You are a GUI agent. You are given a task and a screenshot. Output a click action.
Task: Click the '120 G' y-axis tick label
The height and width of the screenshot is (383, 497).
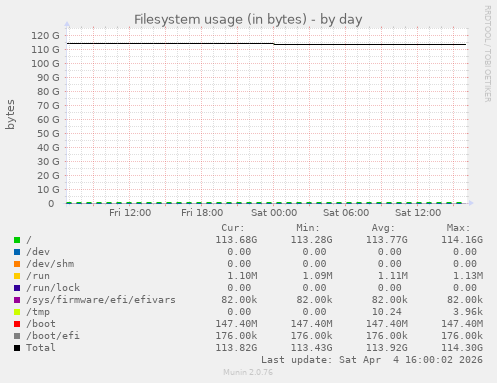(x=45, y=35)
